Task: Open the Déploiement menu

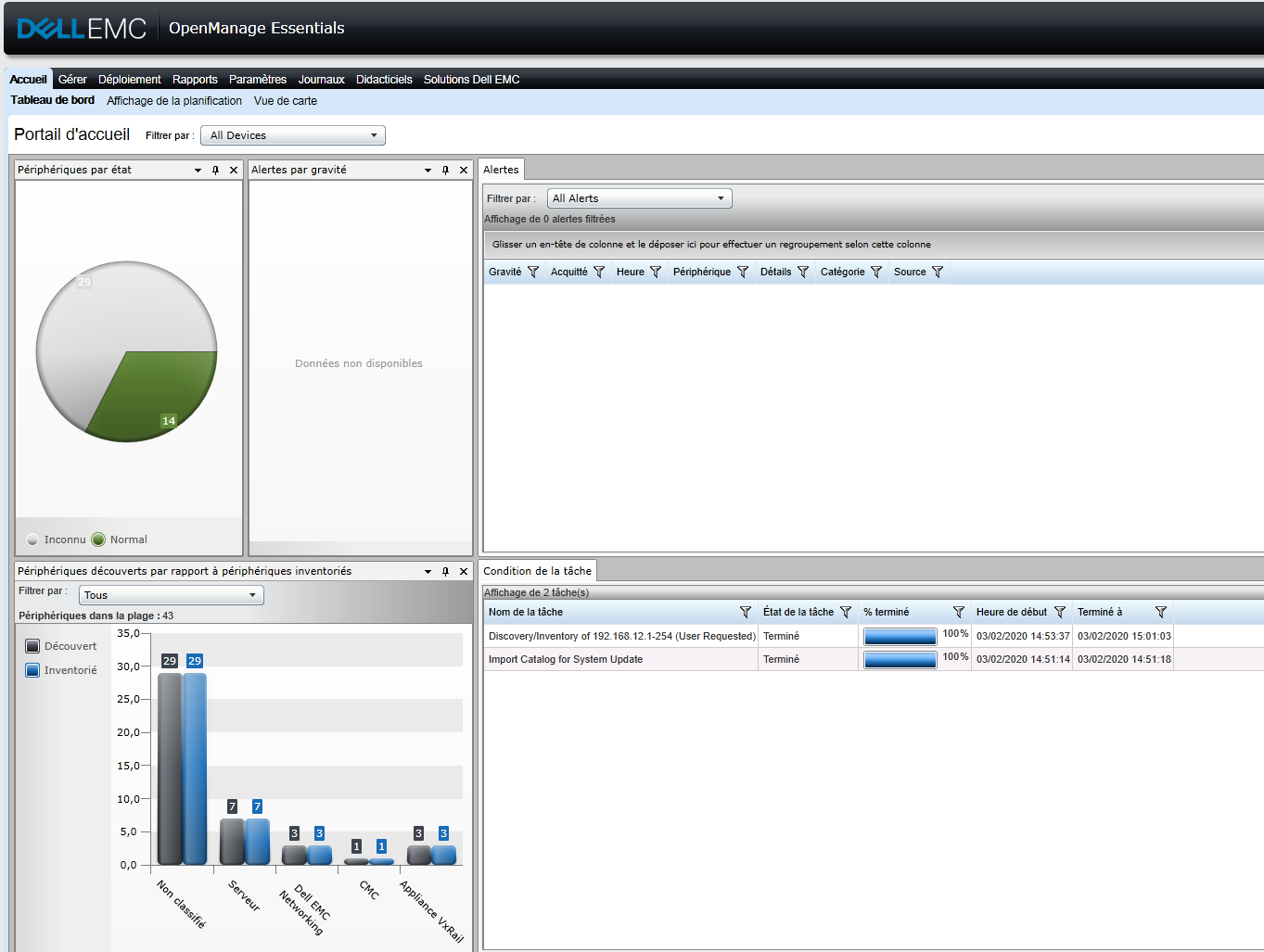Action: tap(130, 80)
